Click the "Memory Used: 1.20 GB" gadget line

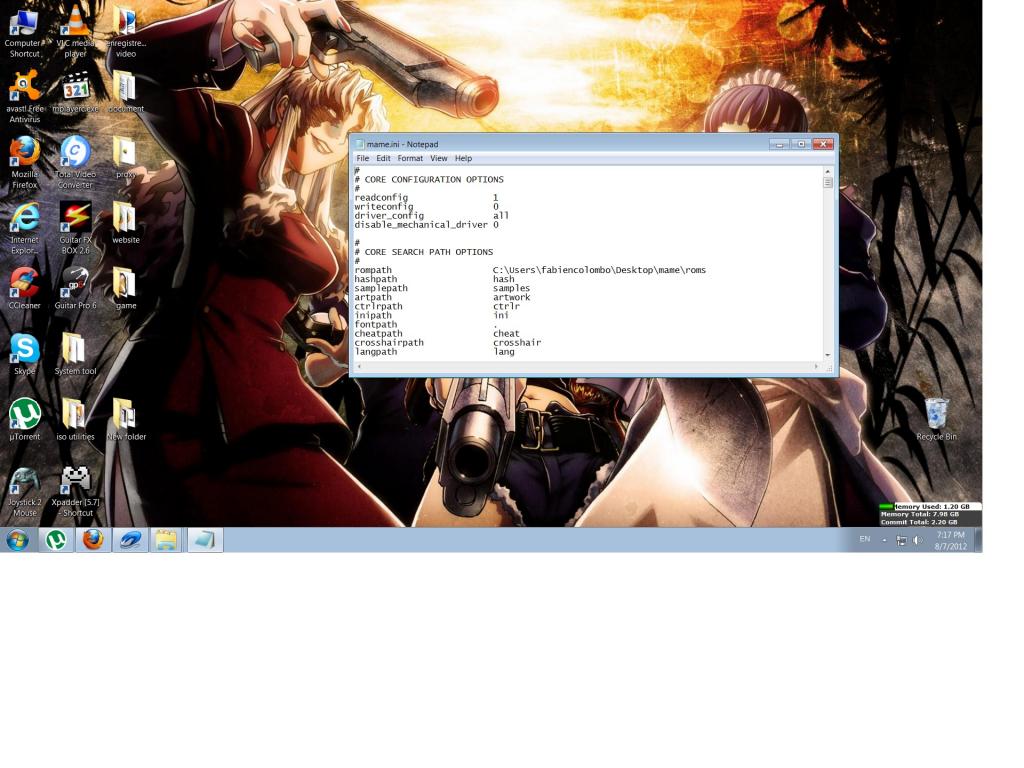click(x=932, y=506)
